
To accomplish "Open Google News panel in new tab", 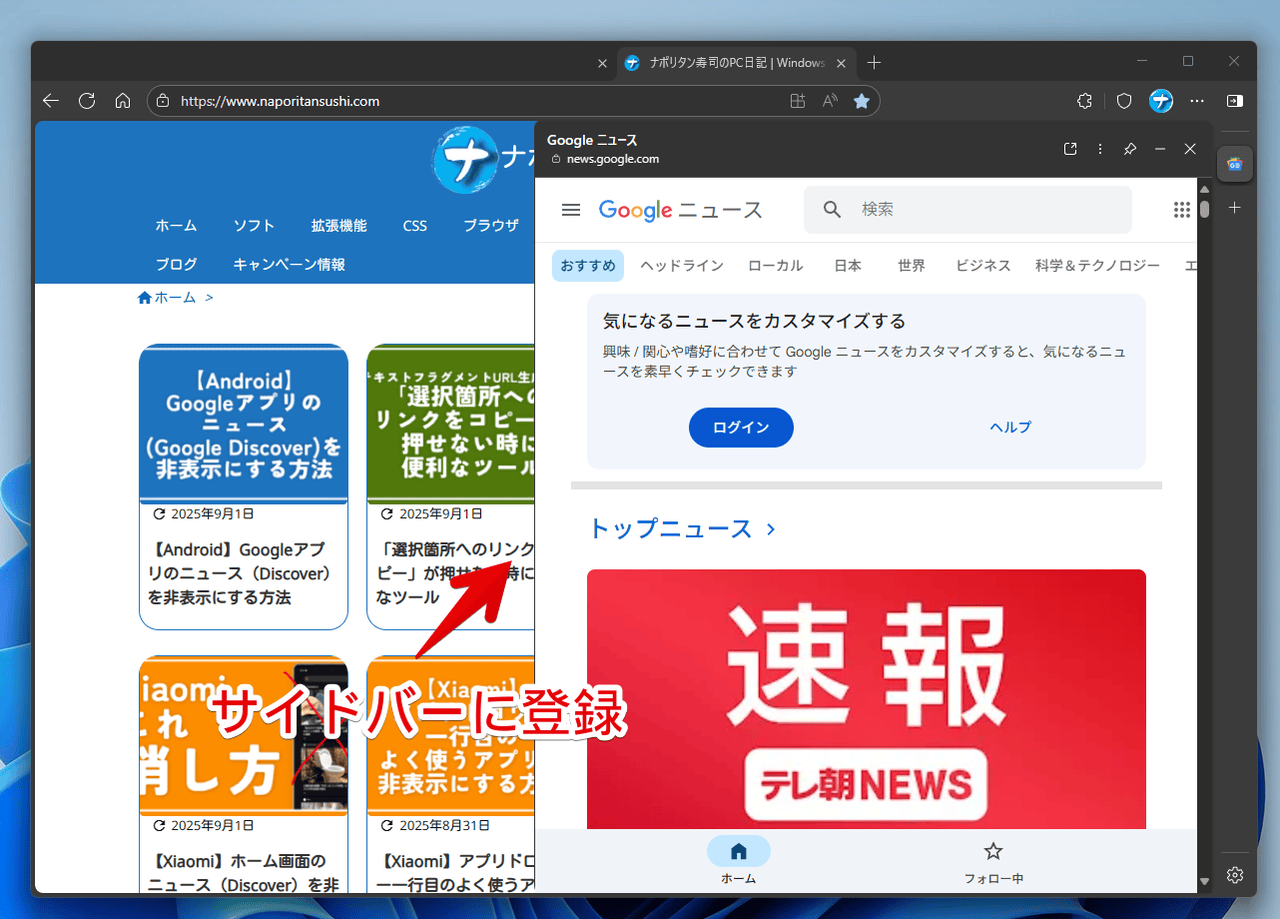I will click(x=1070, y=149).
